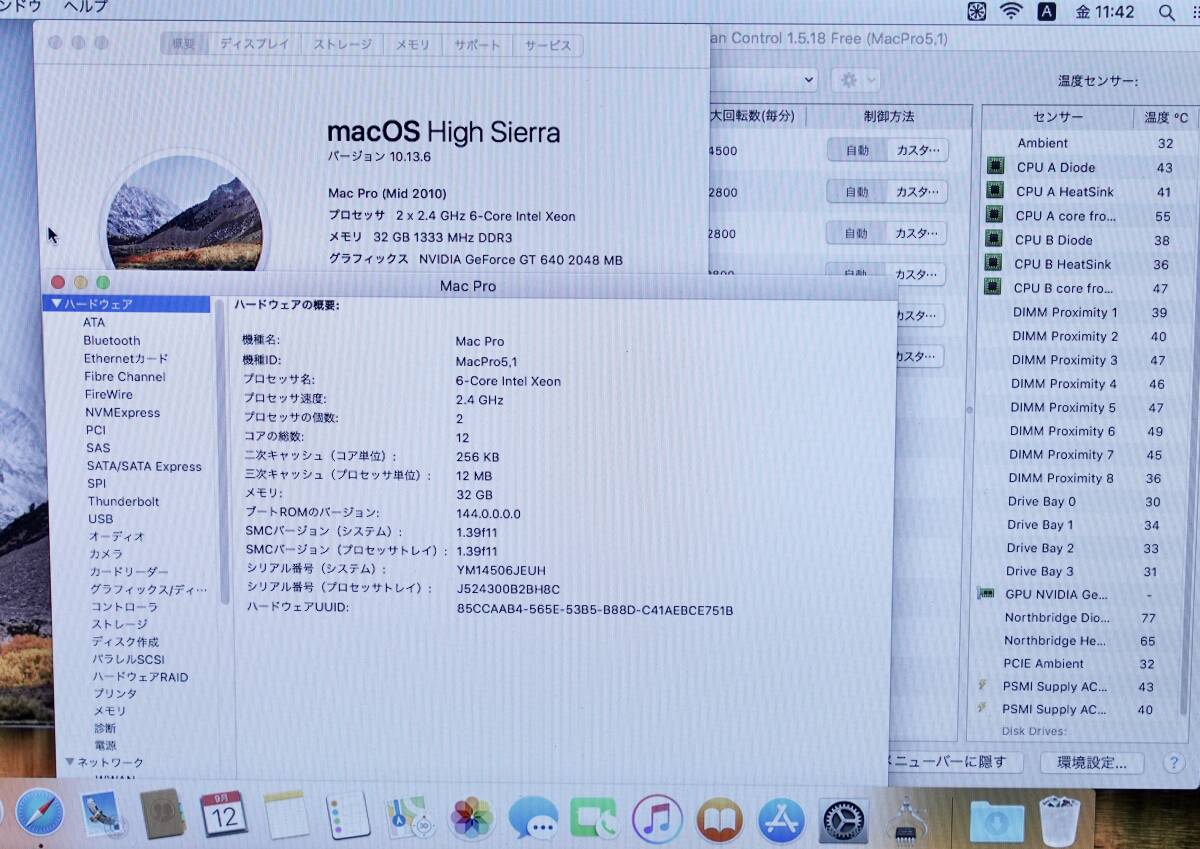Switch to the ストレージ tab
Viewport: 1200px width, 849px height.
coord(342,45)
